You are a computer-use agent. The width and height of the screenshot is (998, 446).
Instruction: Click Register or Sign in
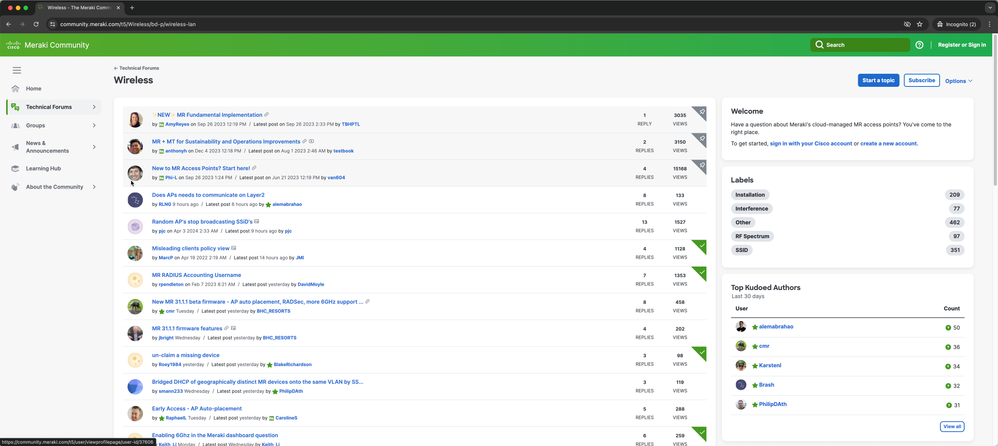tap(962, 45)
